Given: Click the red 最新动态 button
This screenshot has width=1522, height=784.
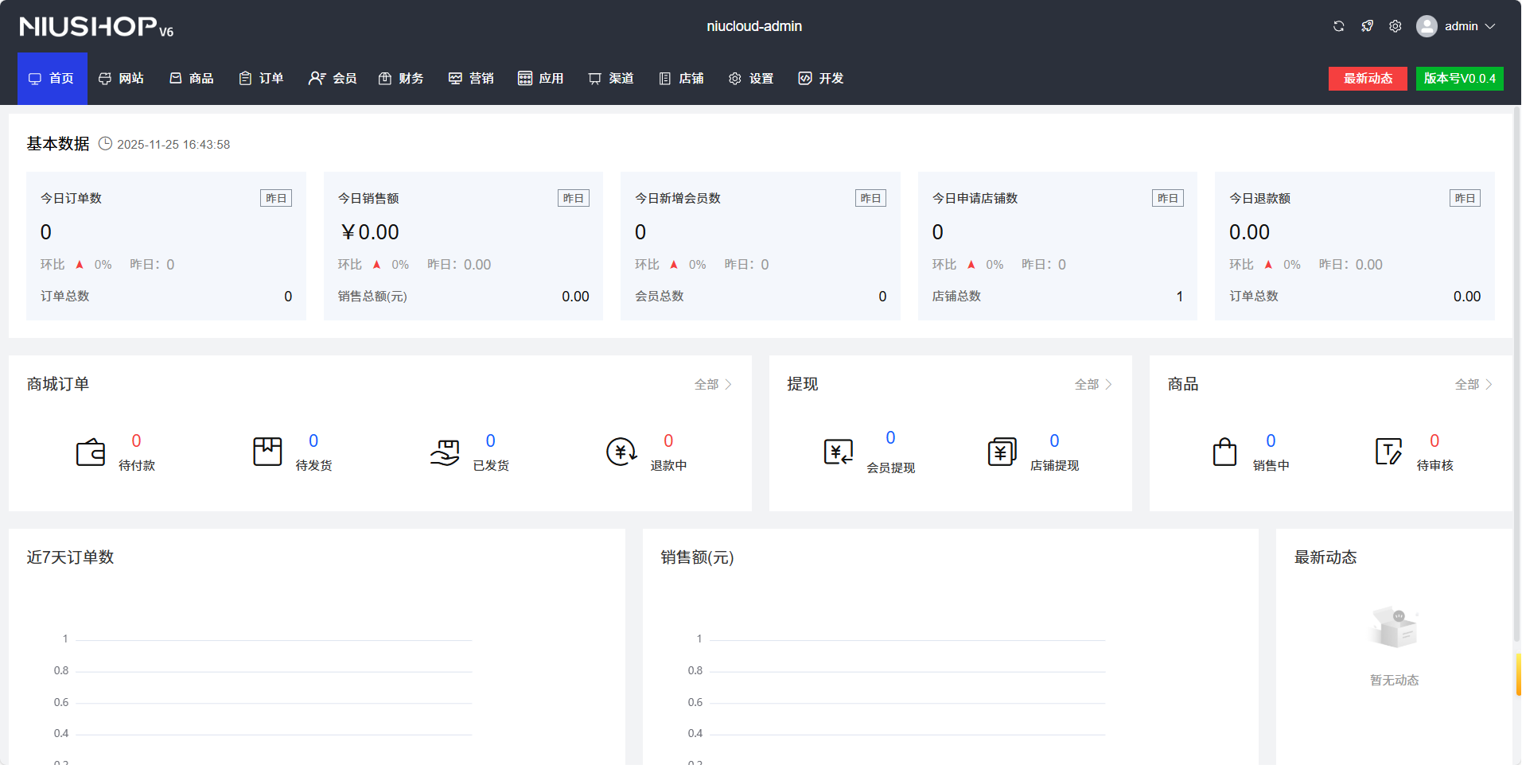Looking at the screenshot, I should click(1368, 78).
